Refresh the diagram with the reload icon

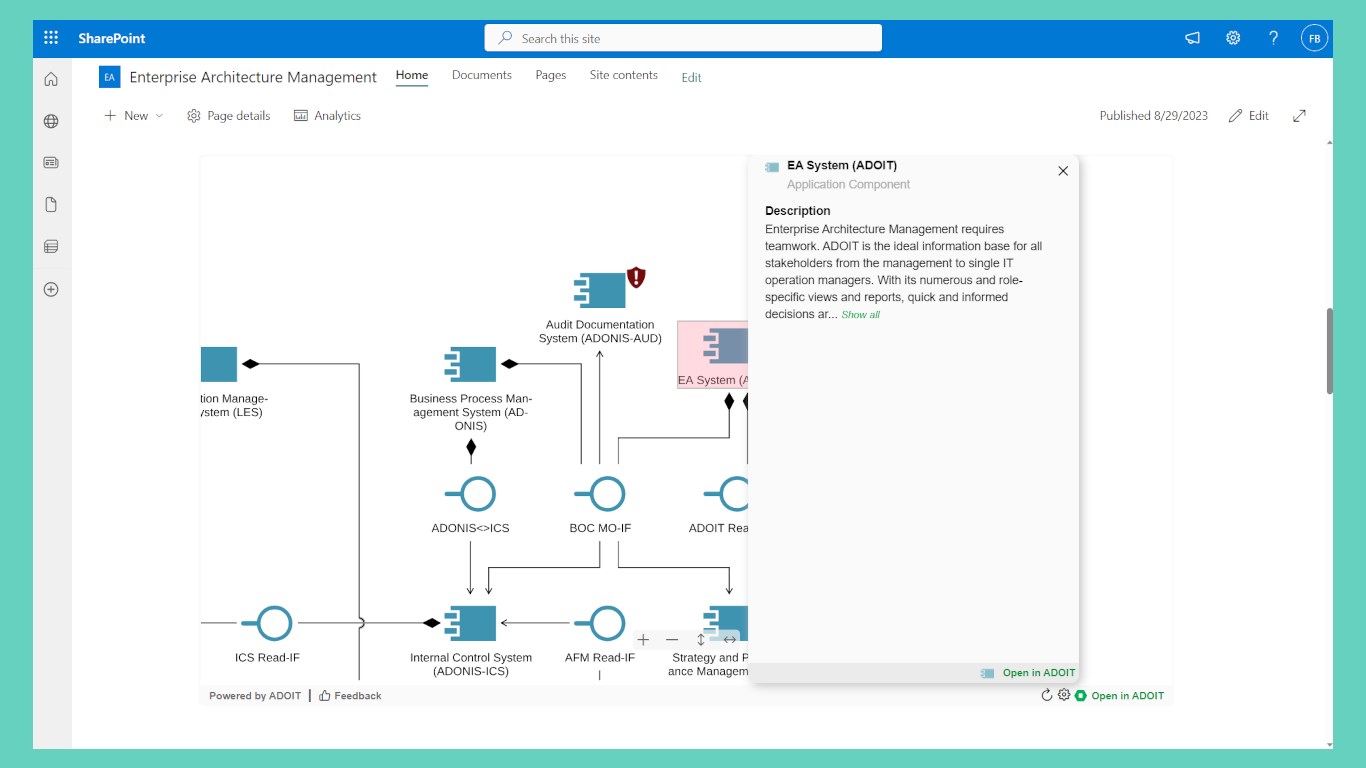point(1047,695)
